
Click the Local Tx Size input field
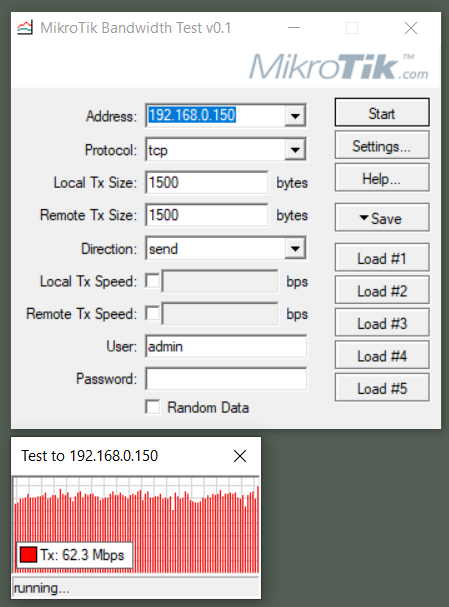click(x=207, y=182)
